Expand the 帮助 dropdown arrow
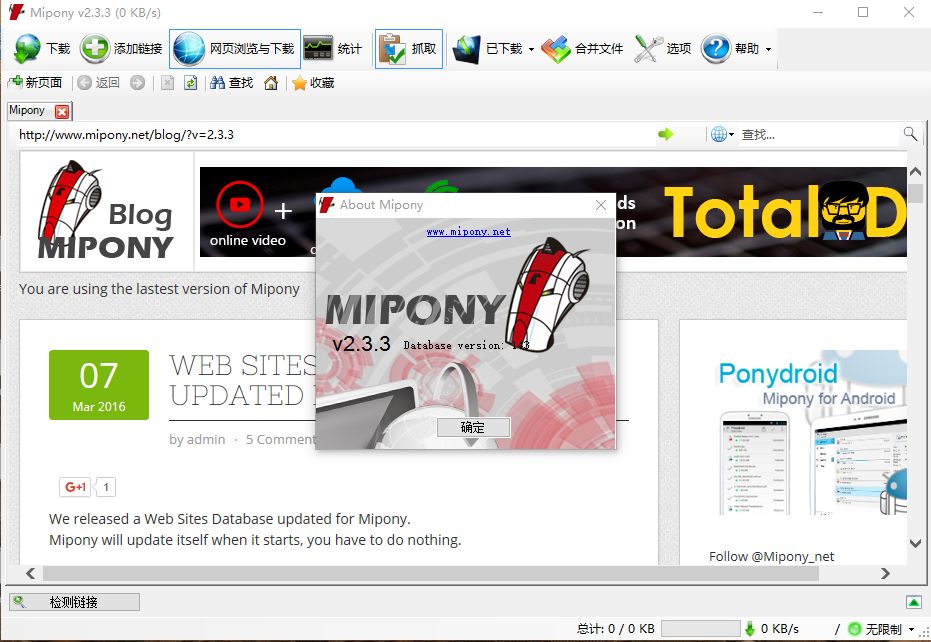 point(768,49)
